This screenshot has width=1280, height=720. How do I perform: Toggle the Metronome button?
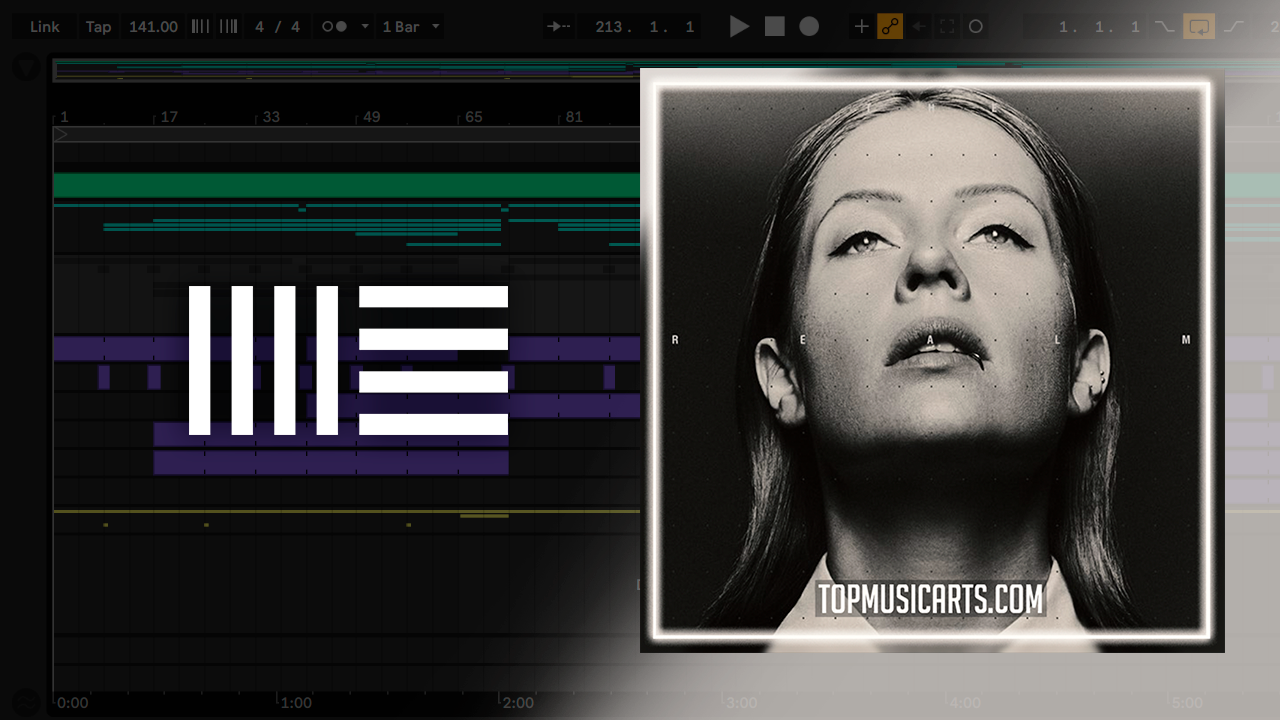[x=335, y=27]
